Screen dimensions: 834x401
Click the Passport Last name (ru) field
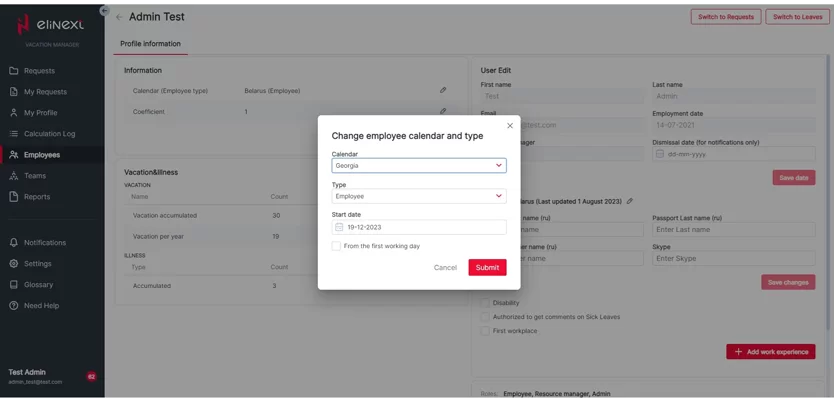tap(733, 230)
